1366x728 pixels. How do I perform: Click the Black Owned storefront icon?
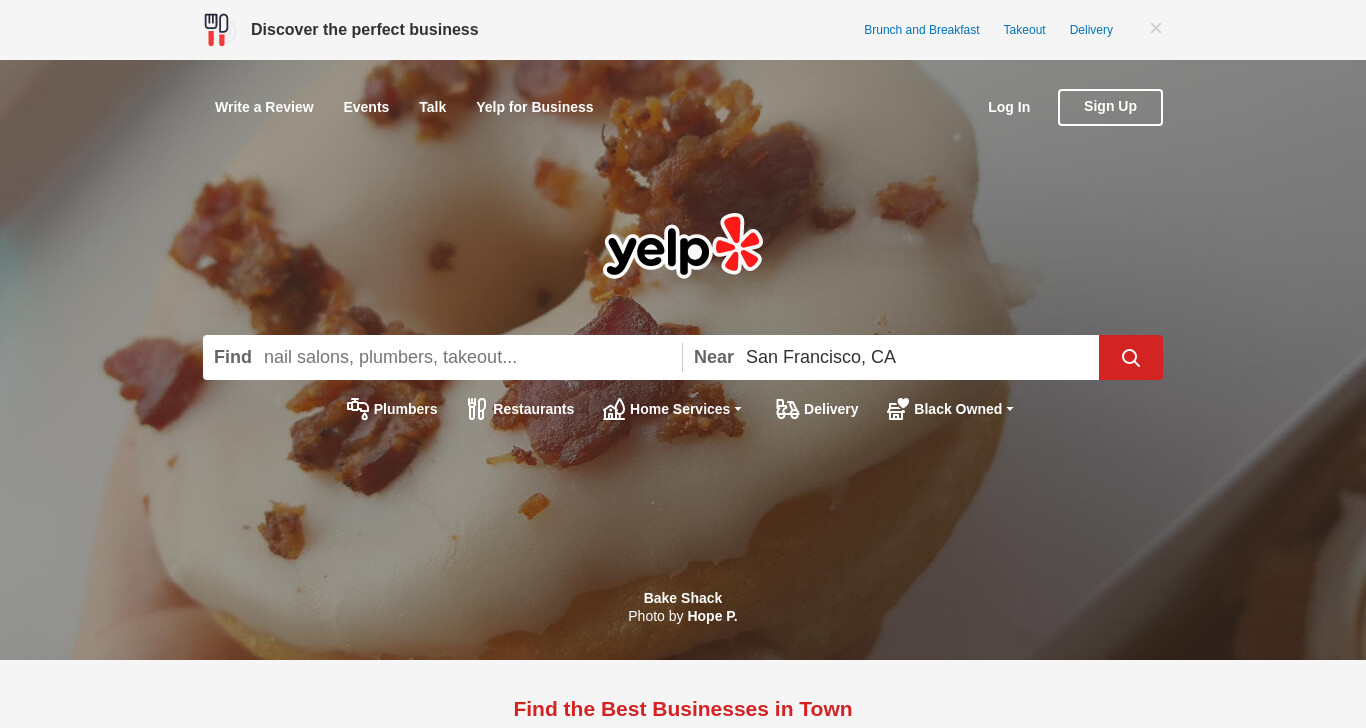point(898,409)
